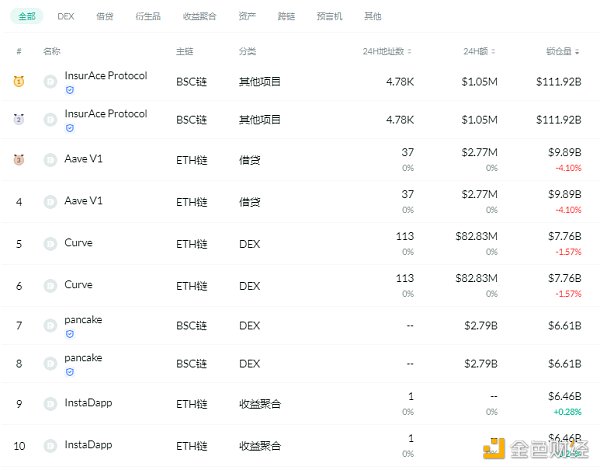600x470 pixels.
Task: Switch to the DEX filter tab
Action: (x=66, y=16)
